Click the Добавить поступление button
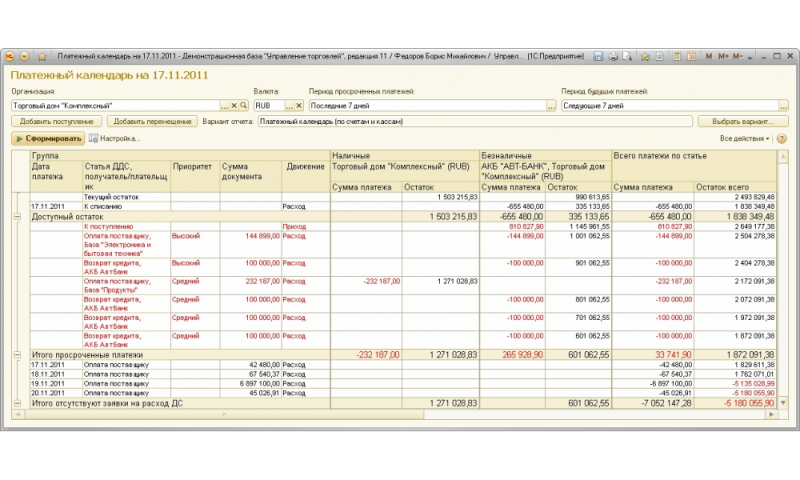 click(55, 121)
